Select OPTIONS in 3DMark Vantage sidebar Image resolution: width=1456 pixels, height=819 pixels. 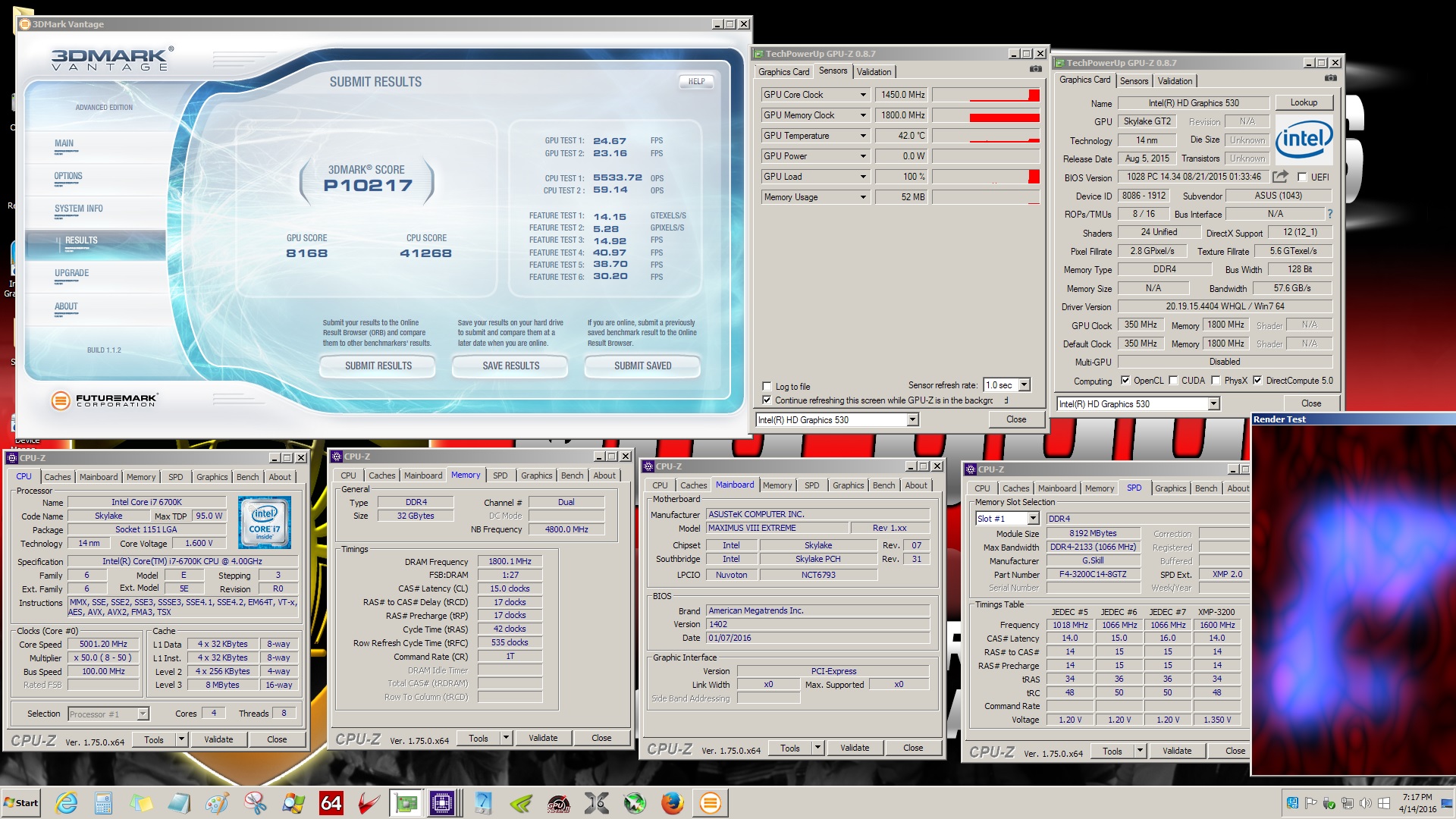tap(68, 177)
